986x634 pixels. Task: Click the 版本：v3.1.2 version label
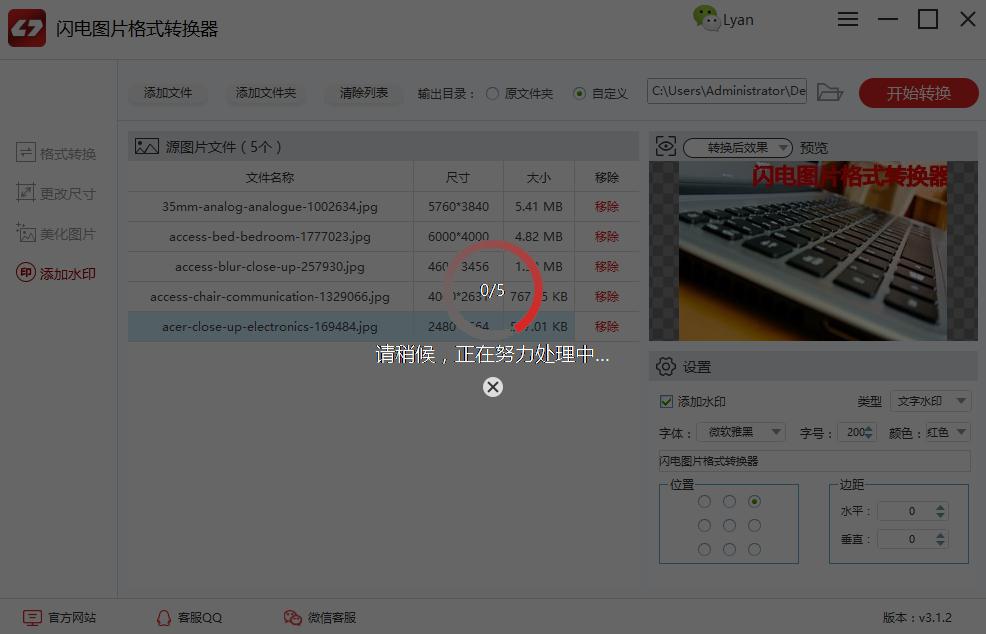click(x=917, y=618)
